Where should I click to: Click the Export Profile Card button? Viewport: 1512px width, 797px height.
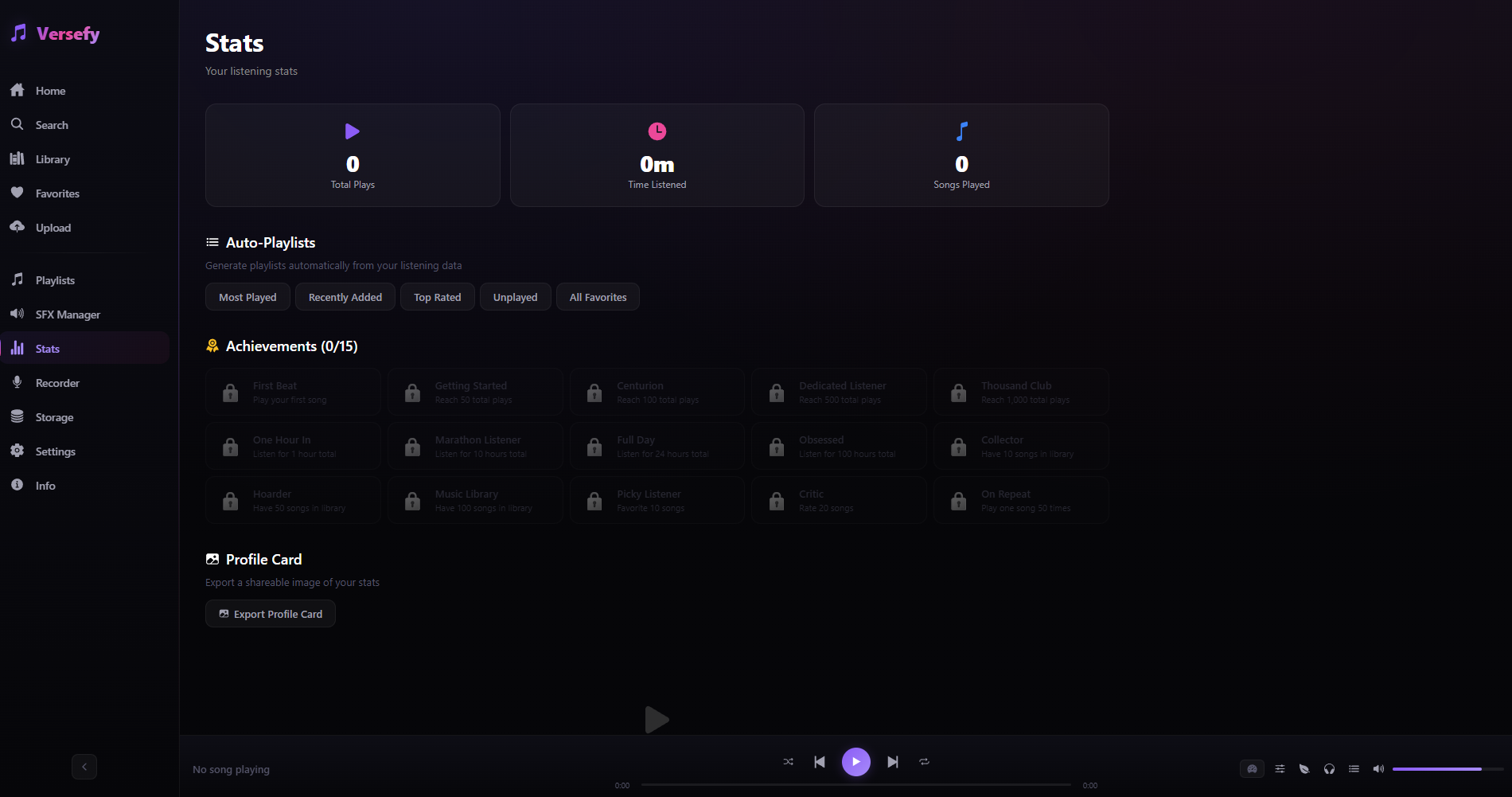[x=271, y=614]
